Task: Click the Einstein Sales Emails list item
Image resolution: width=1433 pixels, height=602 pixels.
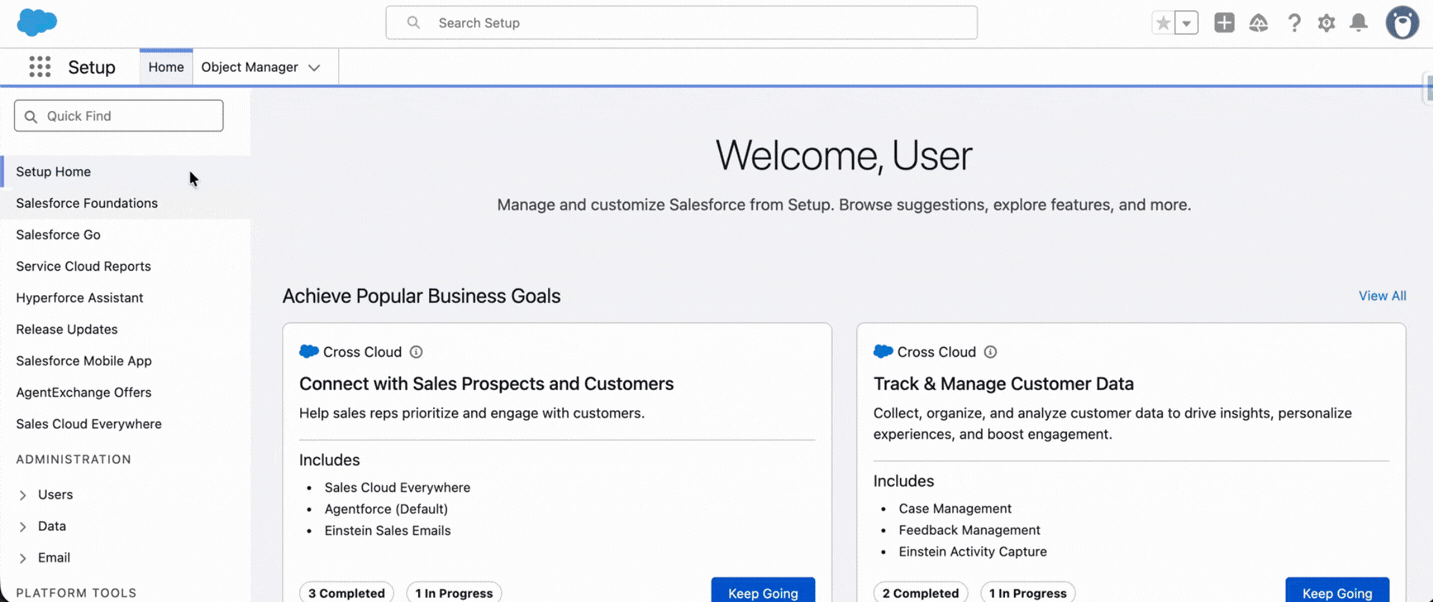Action: (x=387, y=531)
